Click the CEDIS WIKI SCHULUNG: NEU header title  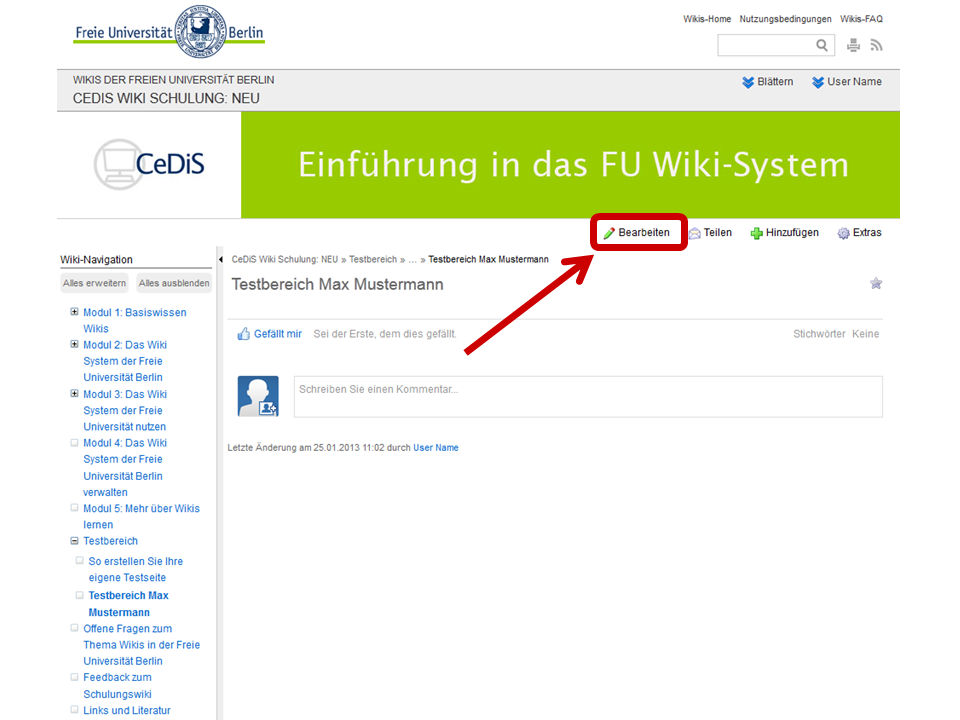pos(166,99)
